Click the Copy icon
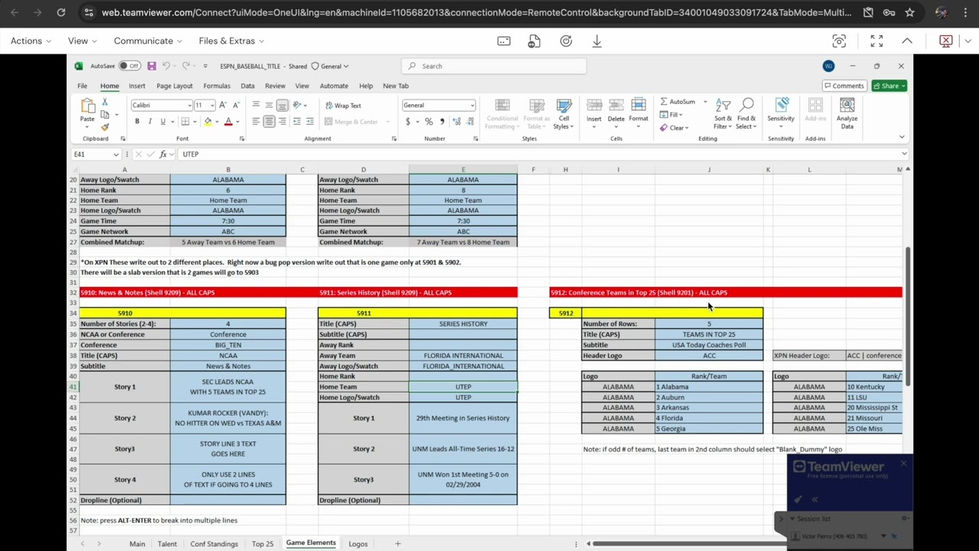 [105, 115]
